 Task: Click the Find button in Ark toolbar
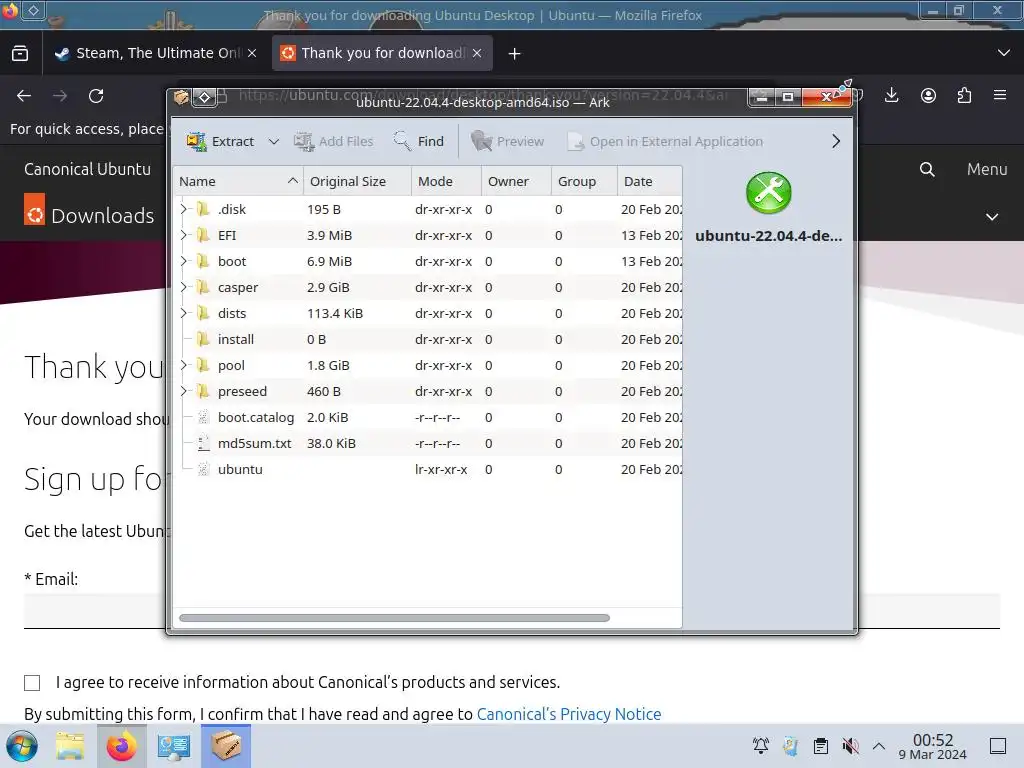pos(419,141)
